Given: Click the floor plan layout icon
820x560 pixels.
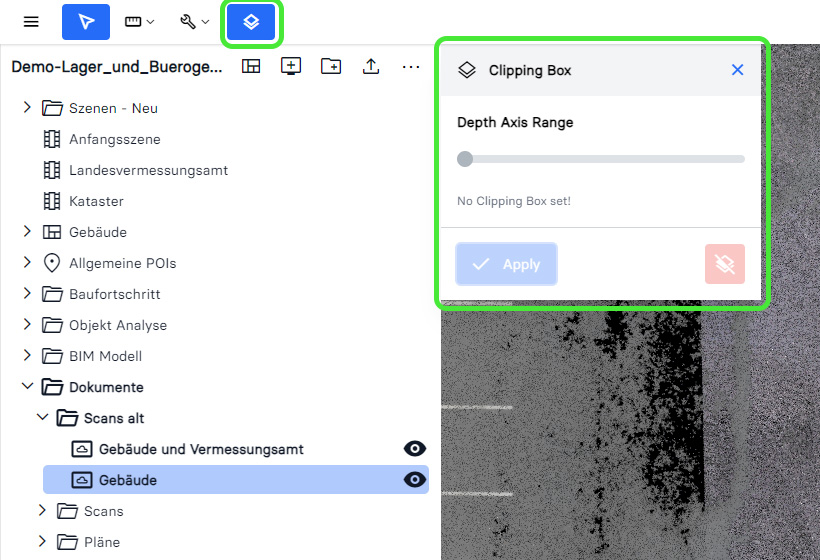Looking at the screenshot, I should tap(251, 66).
